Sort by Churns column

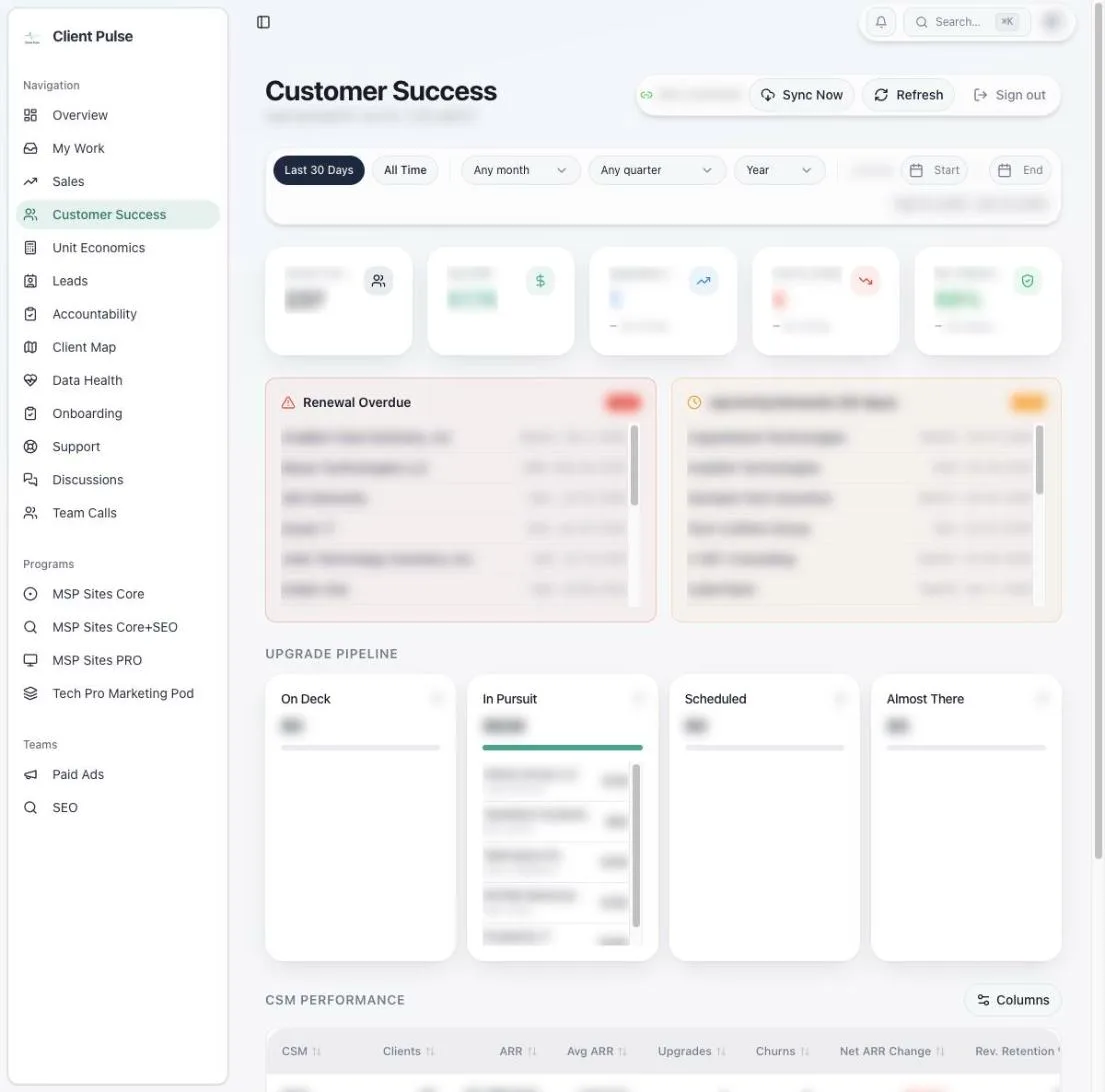click(x=782, y=1050)
